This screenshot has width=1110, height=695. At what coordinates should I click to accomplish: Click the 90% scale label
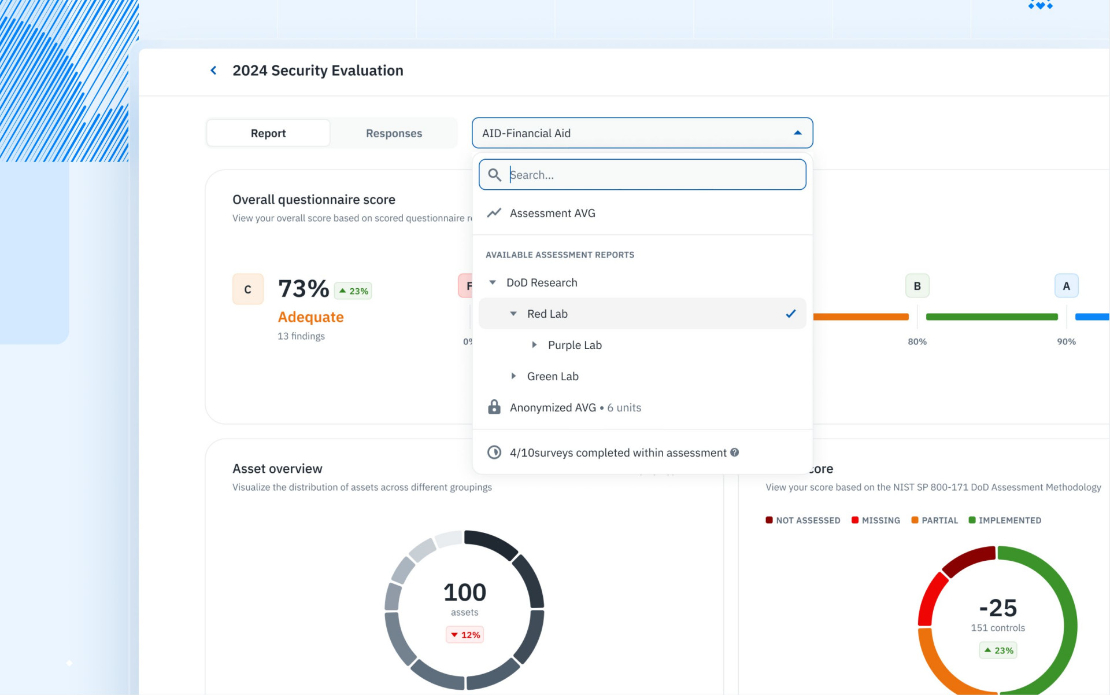pos(1066,342)
